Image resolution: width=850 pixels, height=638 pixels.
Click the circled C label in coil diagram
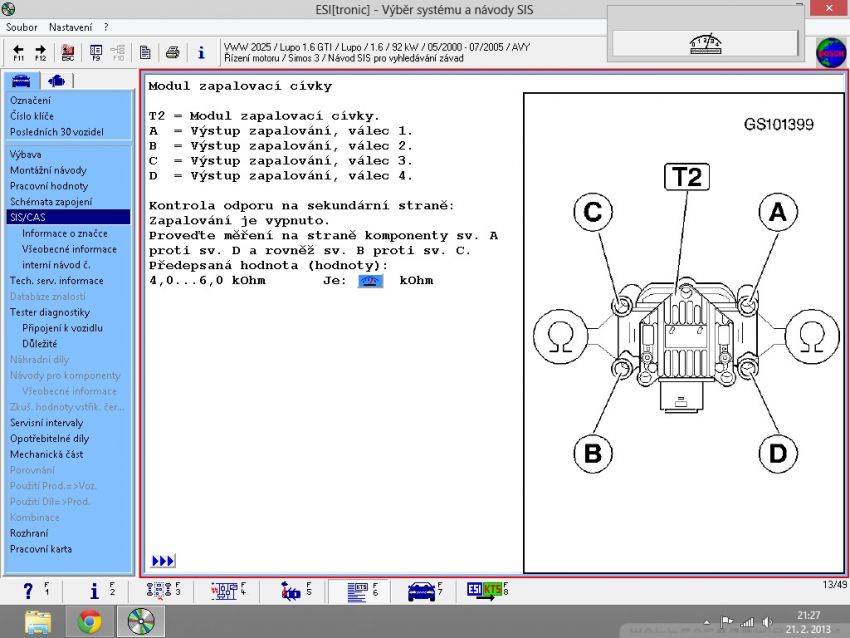[593, 212]
